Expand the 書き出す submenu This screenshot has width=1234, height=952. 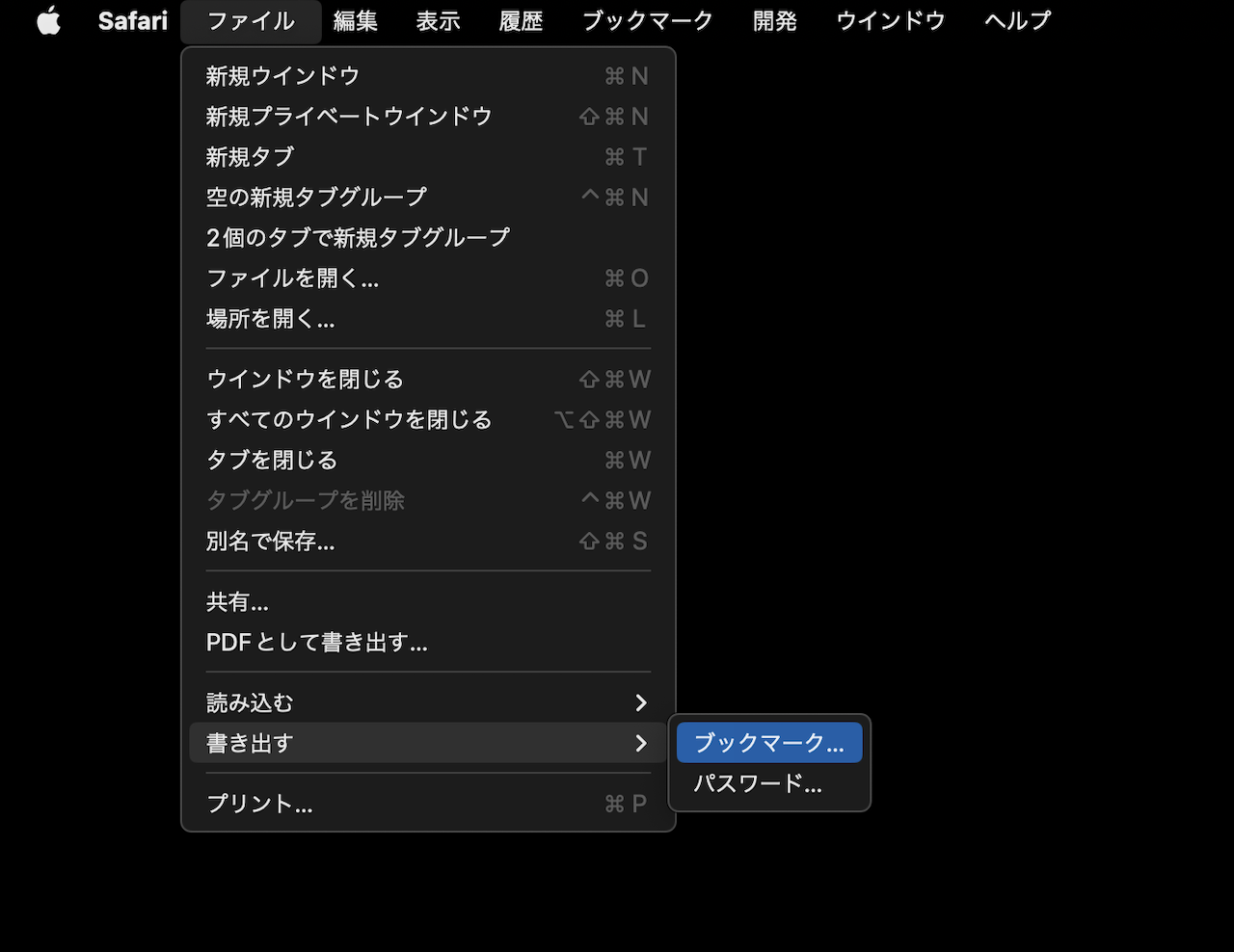coord(428,743)
